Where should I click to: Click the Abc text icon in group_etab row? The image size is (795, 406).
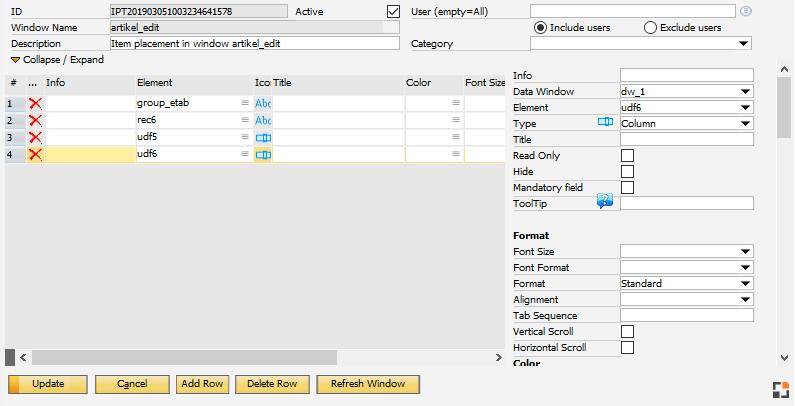point(263,103)
